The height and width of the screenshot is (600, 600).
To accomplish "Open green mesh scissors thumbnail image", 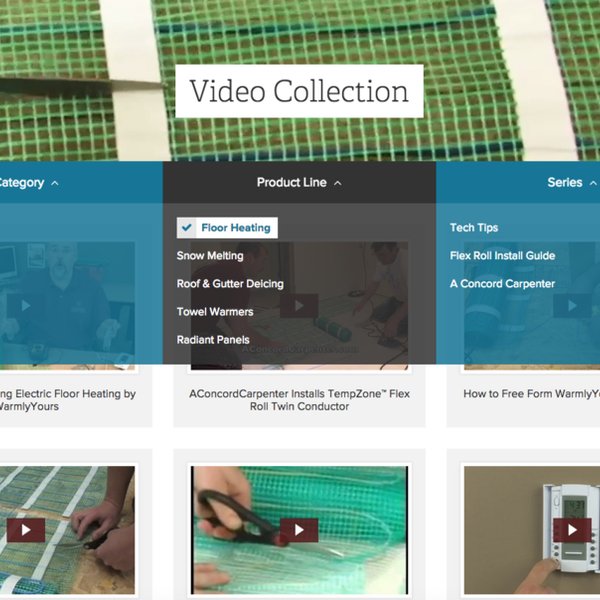I will (299, 530).
